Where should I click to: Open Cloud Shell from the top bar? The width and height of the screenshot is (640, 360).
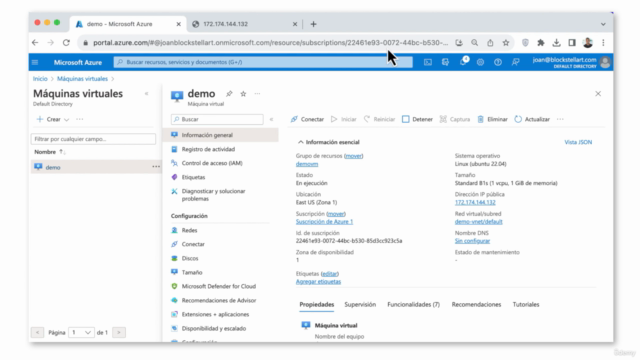coord(428,62)
